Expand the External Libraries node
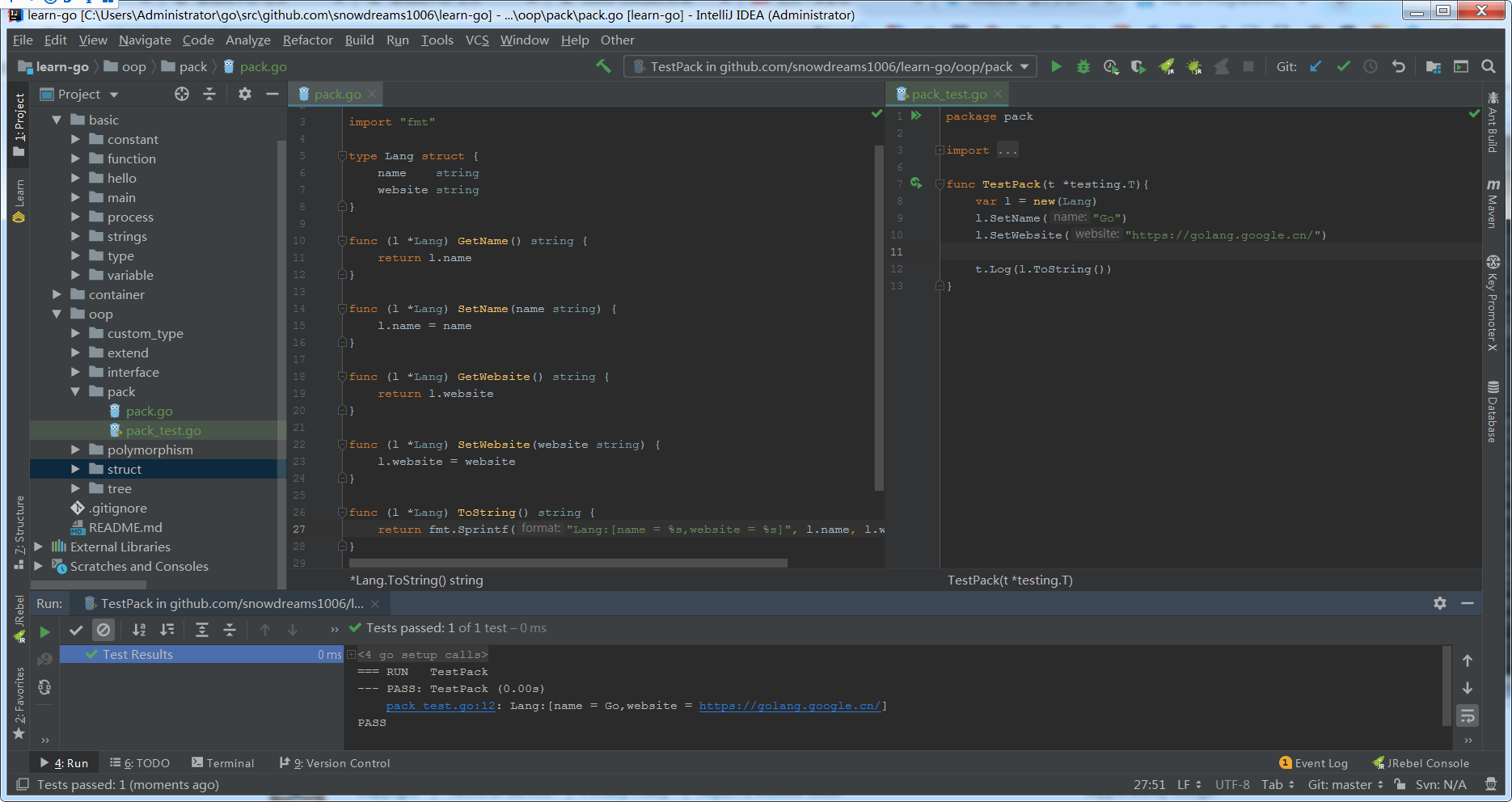The height and width of the screenshot is (802, 1512). click(x=38, y=547)
